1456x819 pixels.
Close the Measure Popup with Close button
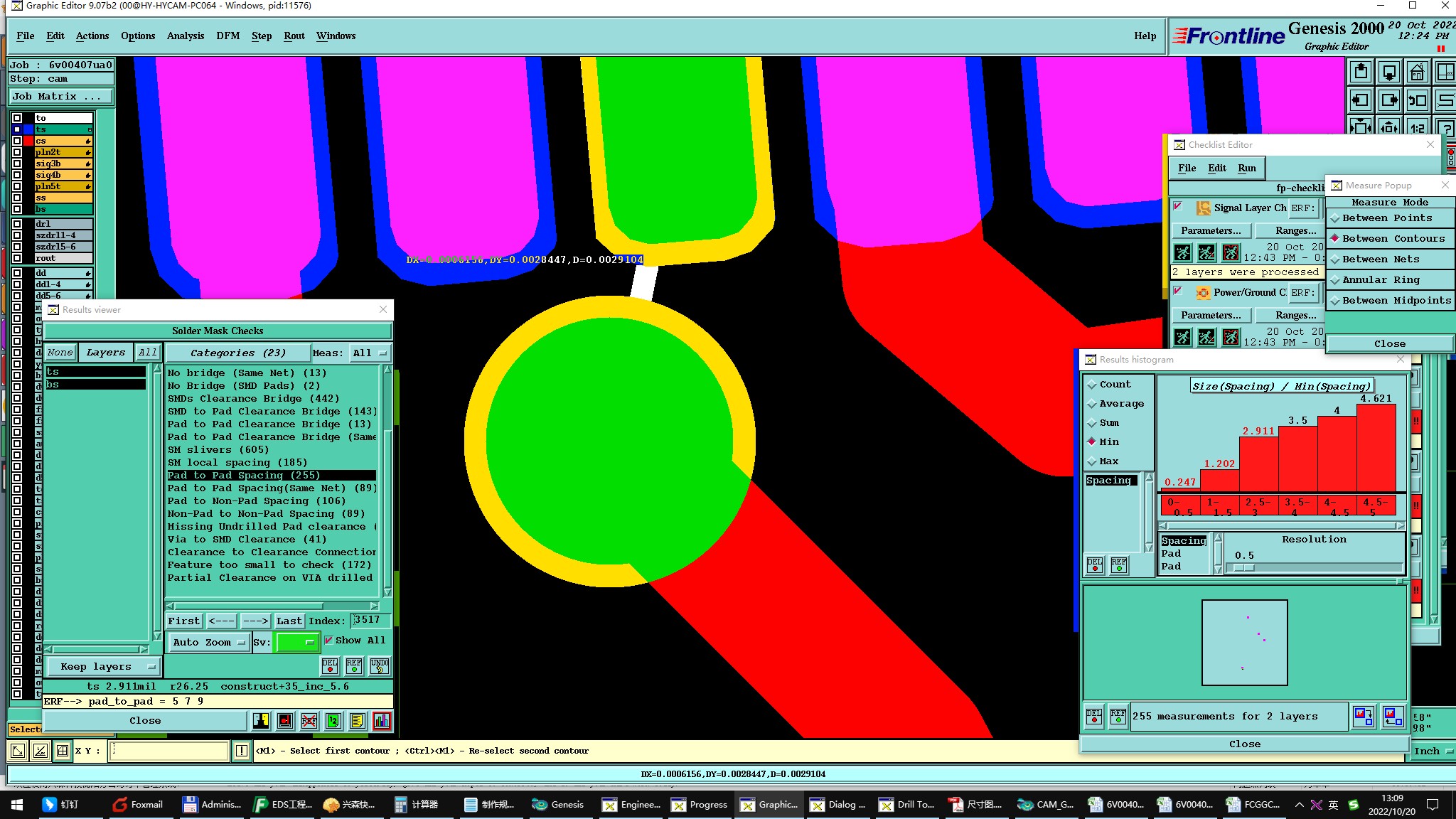coord(1390,344)
